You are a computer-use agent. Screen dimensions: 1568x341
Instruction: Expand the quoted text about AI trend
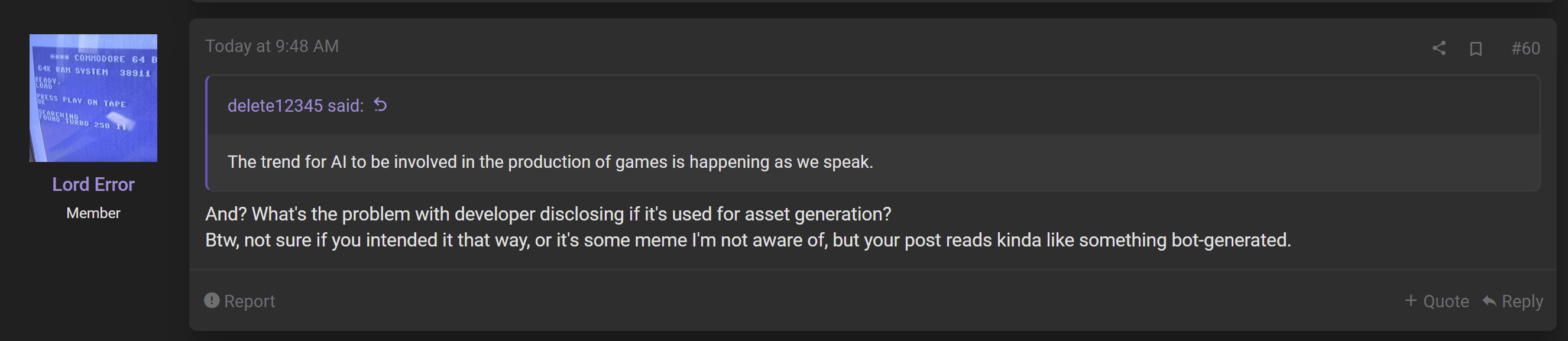pyautogui.click(x=550, y=162)
